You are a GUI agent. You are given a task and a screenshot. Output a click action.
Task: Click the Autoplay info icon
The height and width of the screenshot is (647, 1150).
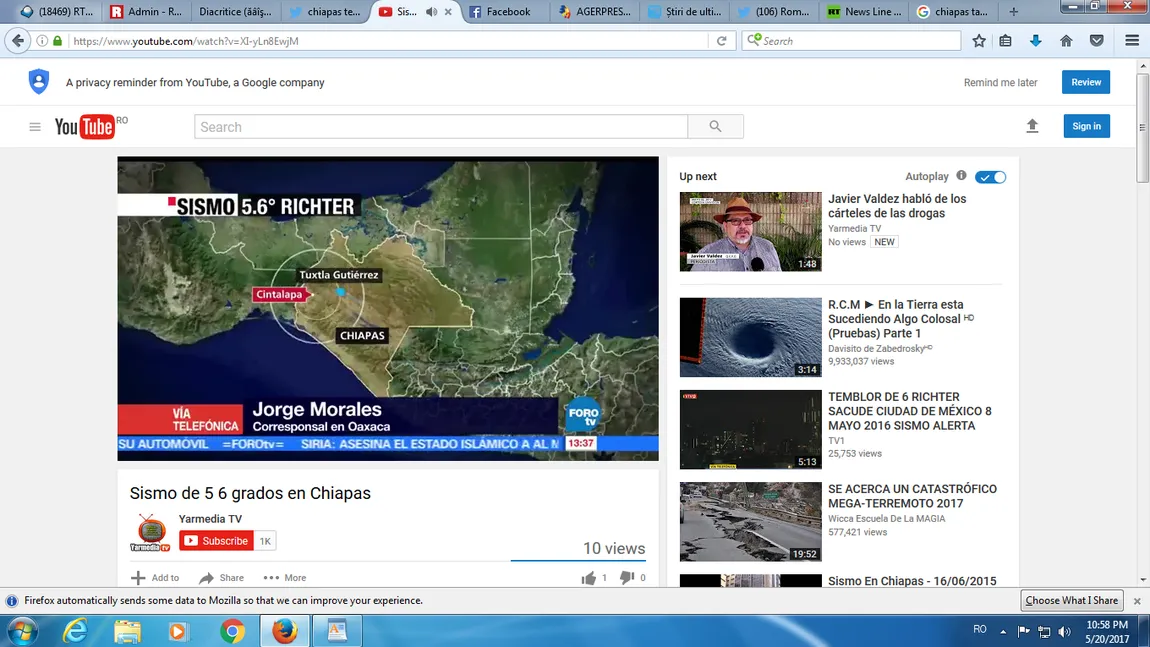tap(962, 176)
